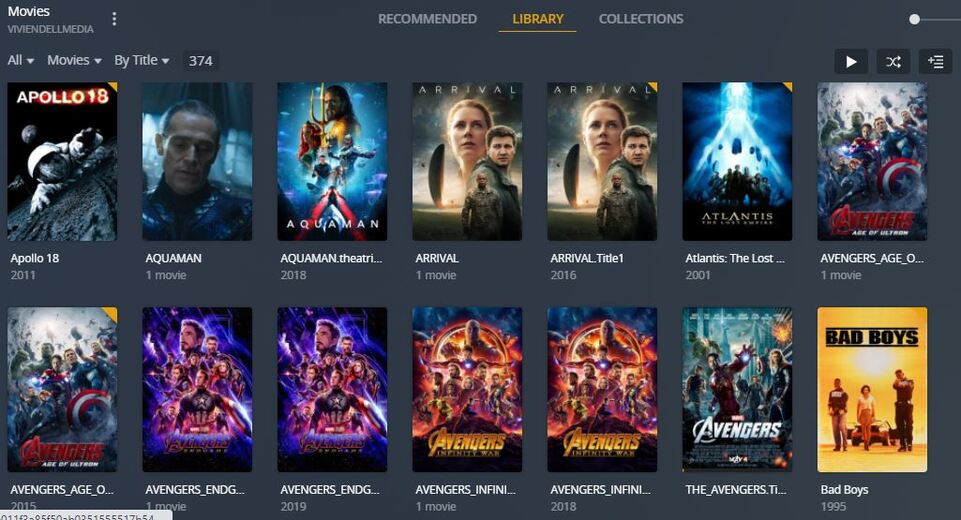Click the AQUAMAN title text link

coord(173,258)
